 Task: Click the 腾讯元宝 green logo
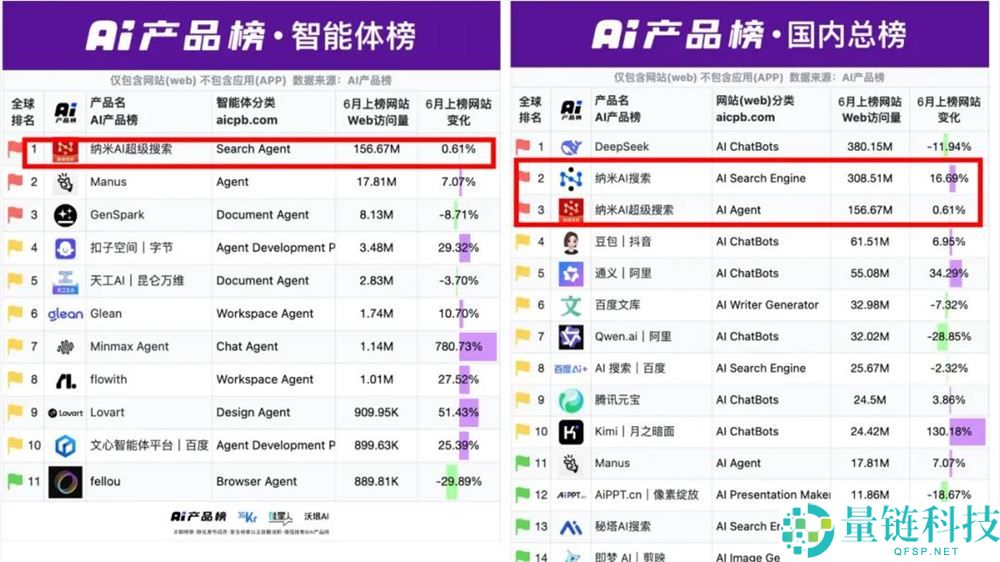(571, 400)
